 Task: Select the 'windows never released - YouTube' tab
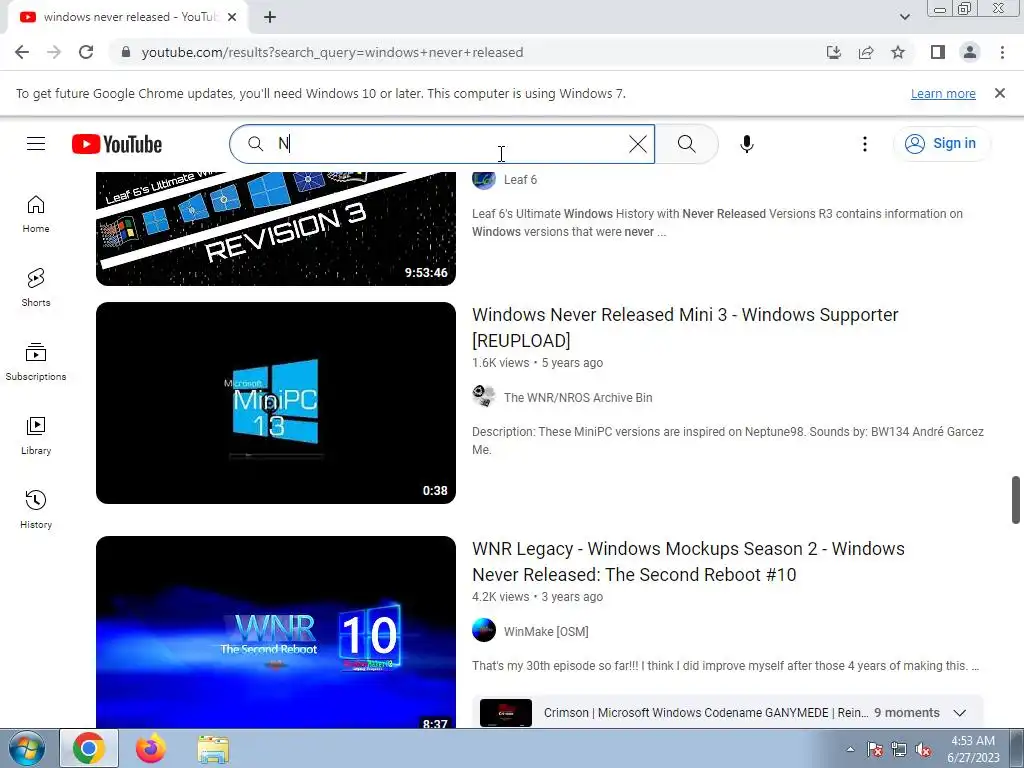pyautogui.click(x=129, y=17)
